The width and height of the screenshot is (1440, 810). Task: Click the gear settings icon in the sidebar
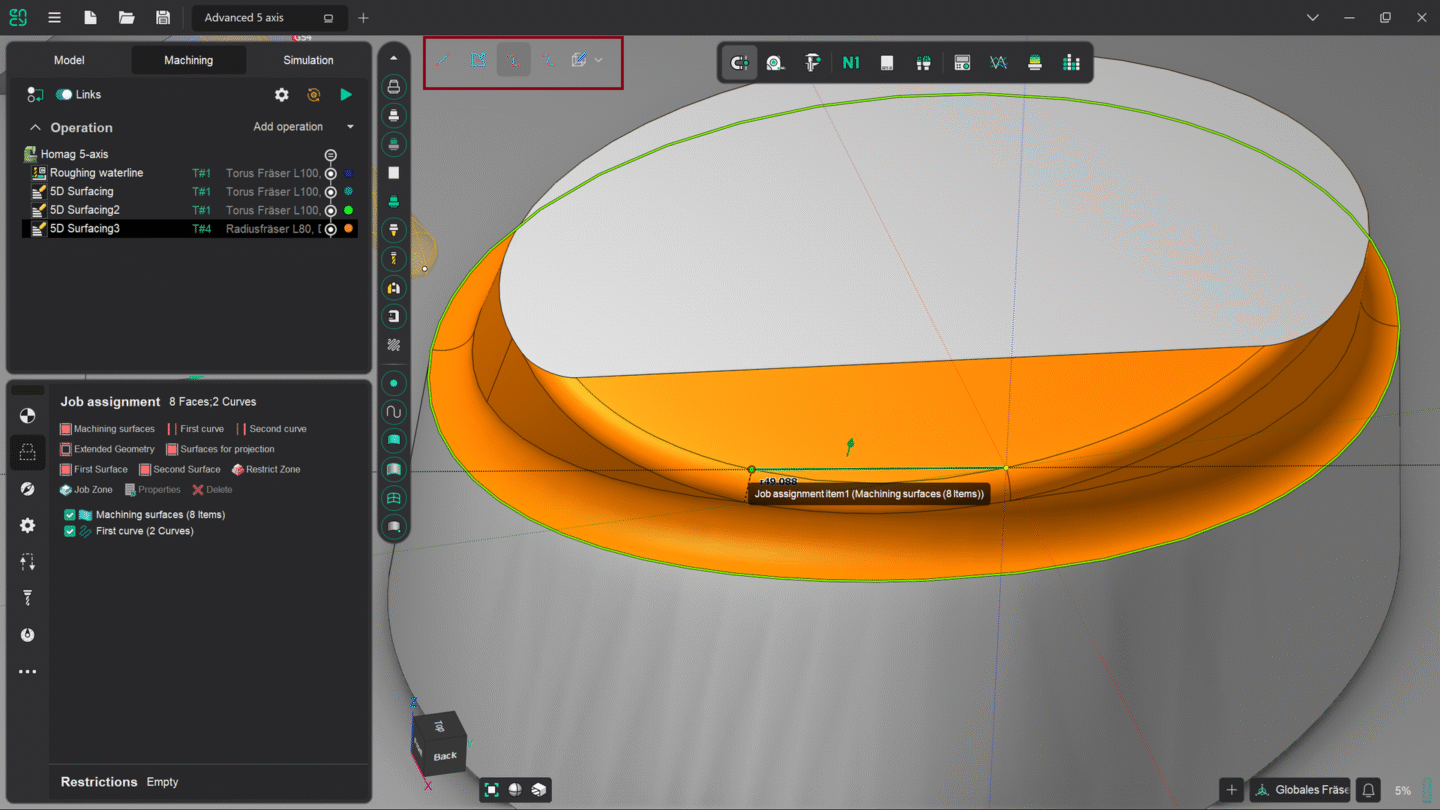[x=27, y=525]
